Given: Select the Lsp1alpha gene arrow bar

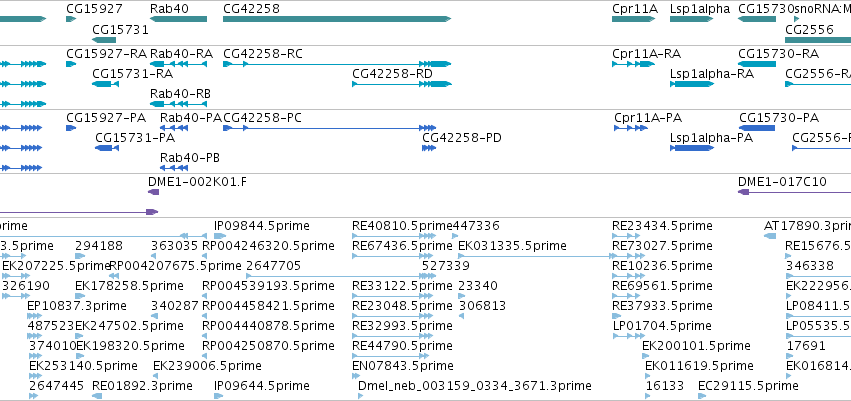Looking at the screenshot, I should coord(691,19).
